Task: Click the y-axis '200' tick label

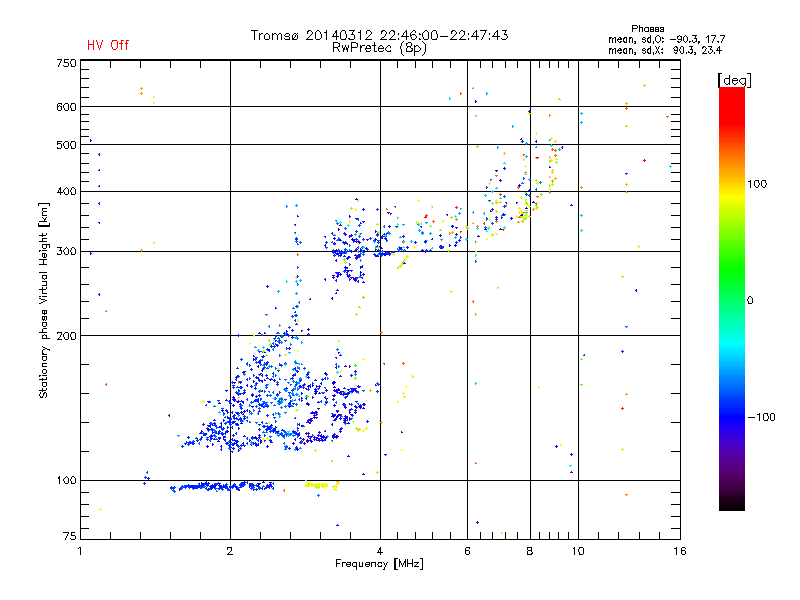Action: tap(66, 336)
